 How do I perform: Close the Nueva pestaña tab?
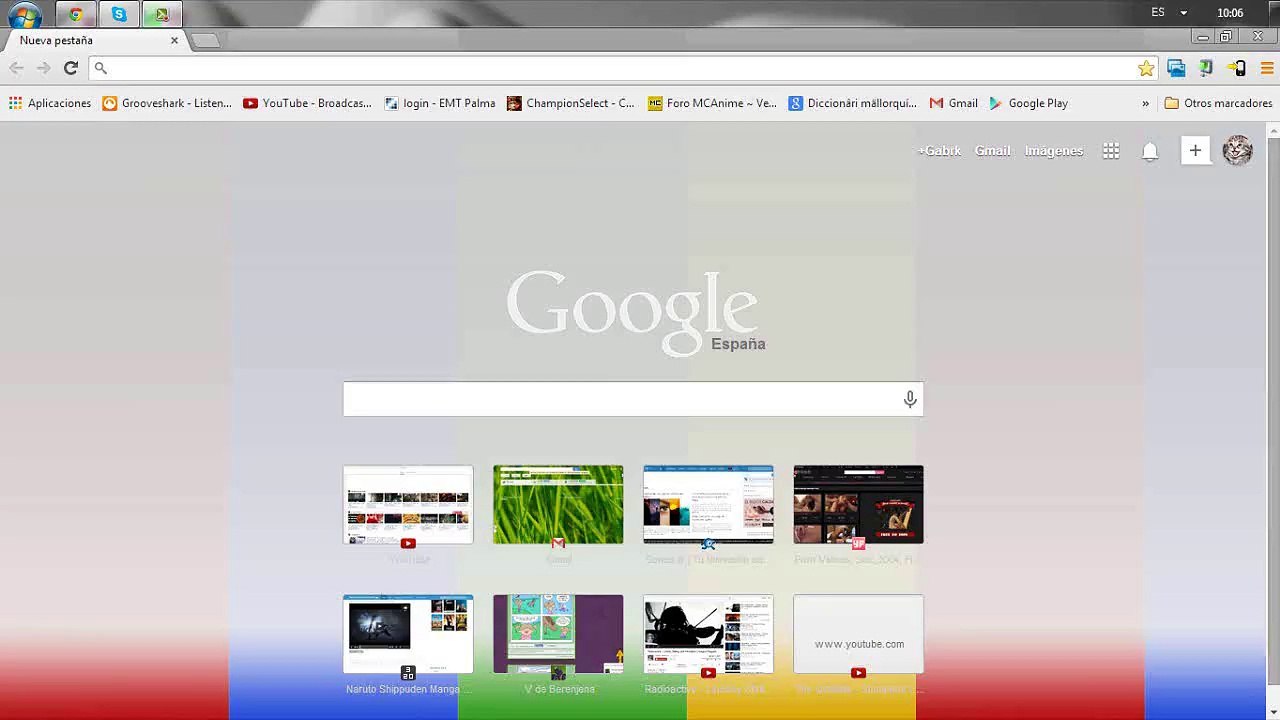pos(174,40)
